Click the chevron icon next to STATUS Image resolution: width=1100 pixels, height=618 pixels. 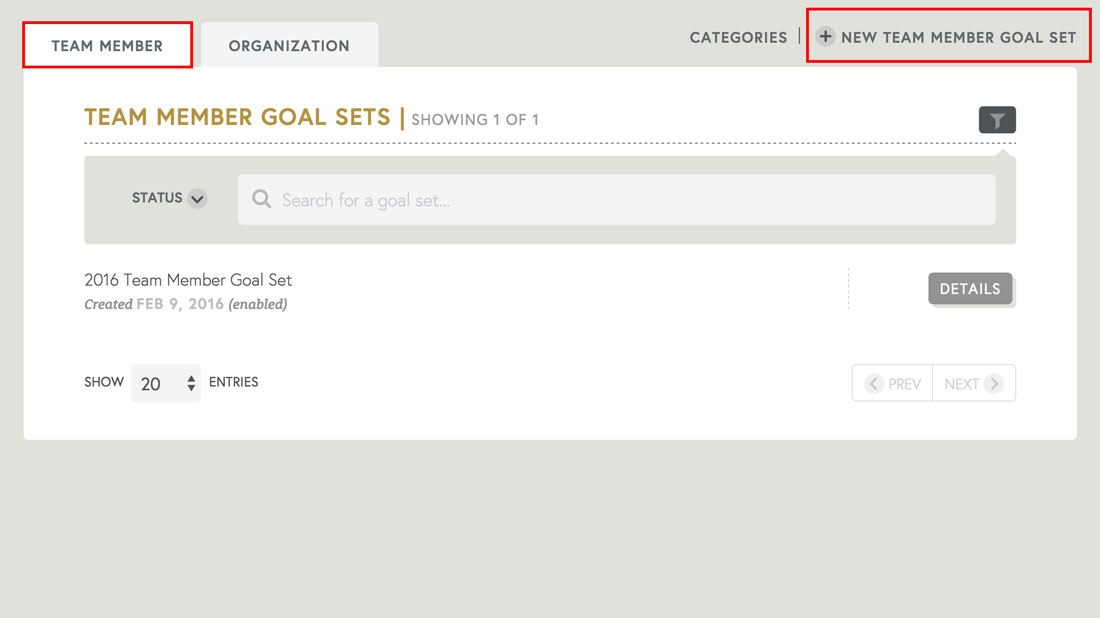197,199
